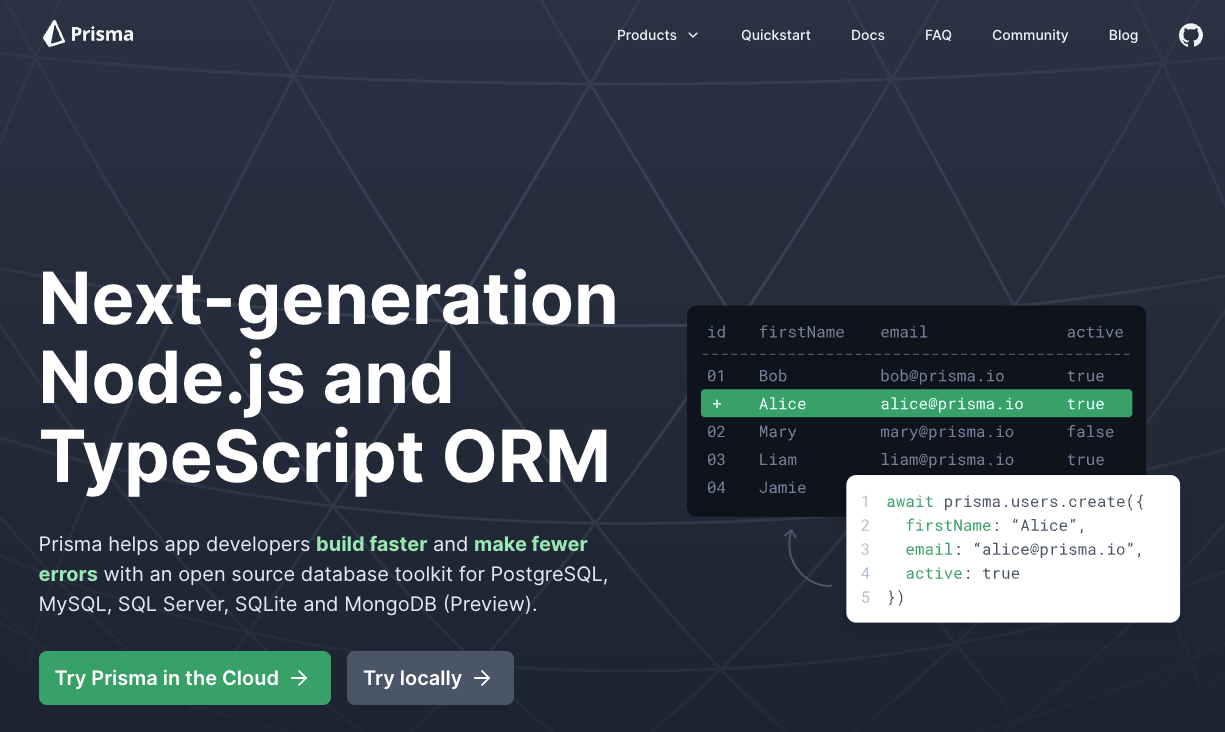Click the active column header
1225x732 pixels.
pos(1095,332)
